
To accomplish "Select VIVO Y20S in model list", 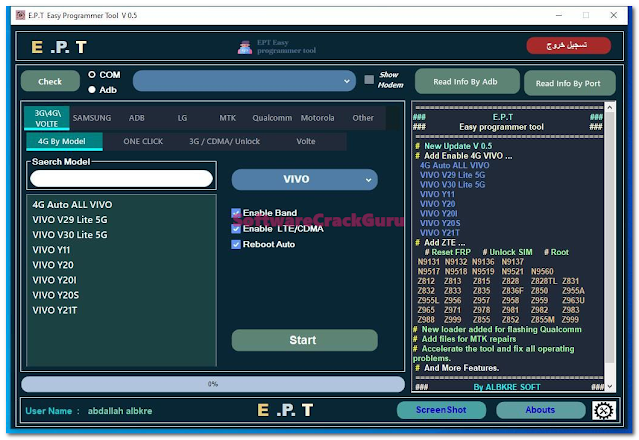I will coord(55,295).
